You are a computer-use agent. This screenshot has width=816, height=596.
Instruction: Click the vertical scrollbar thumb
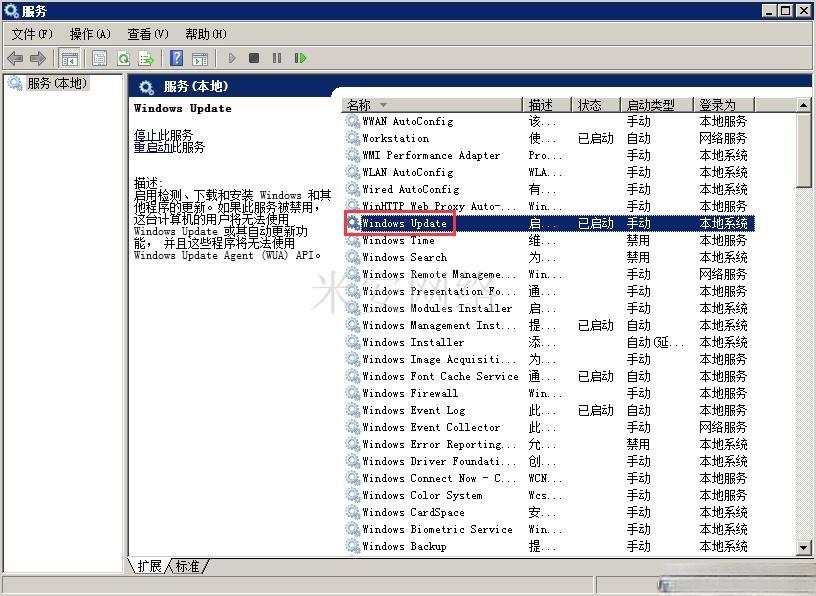tap(804, 150)
